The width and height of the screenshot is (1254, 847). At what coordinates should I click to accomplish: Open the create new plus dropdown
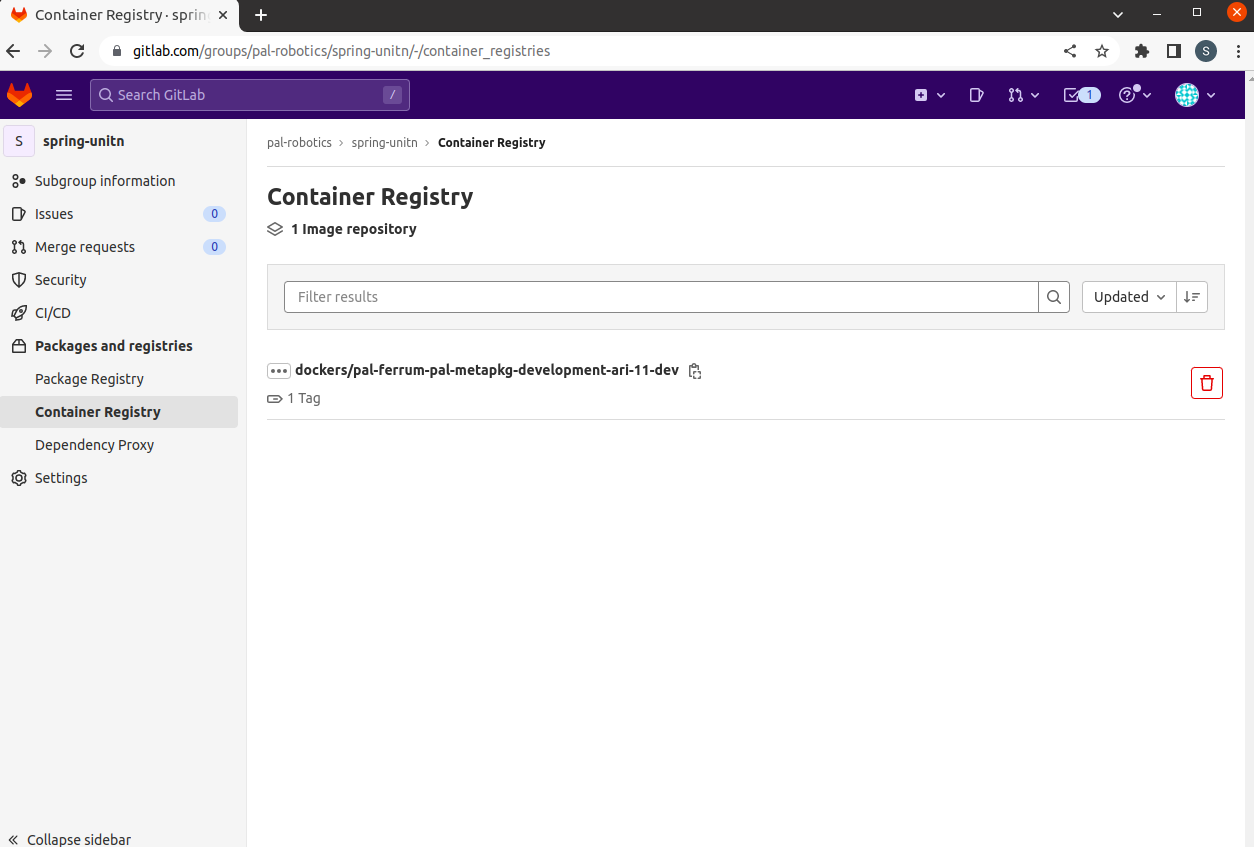[930, 95]
